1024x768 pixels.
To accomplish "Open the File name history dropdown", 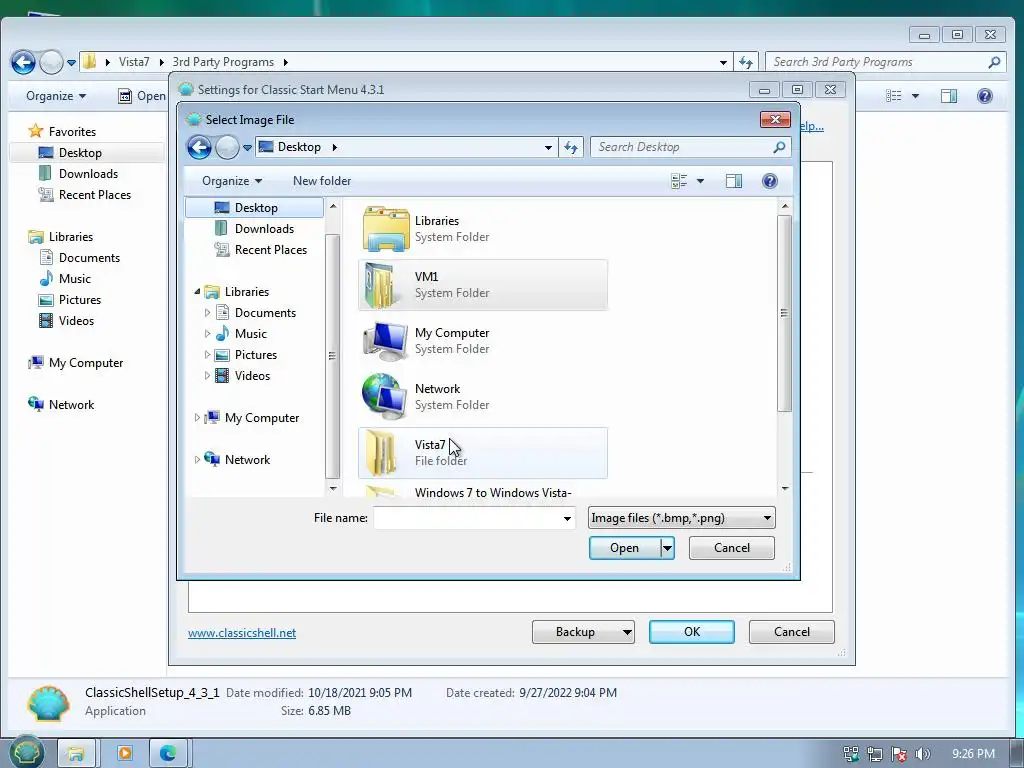I will click(567, 519).
